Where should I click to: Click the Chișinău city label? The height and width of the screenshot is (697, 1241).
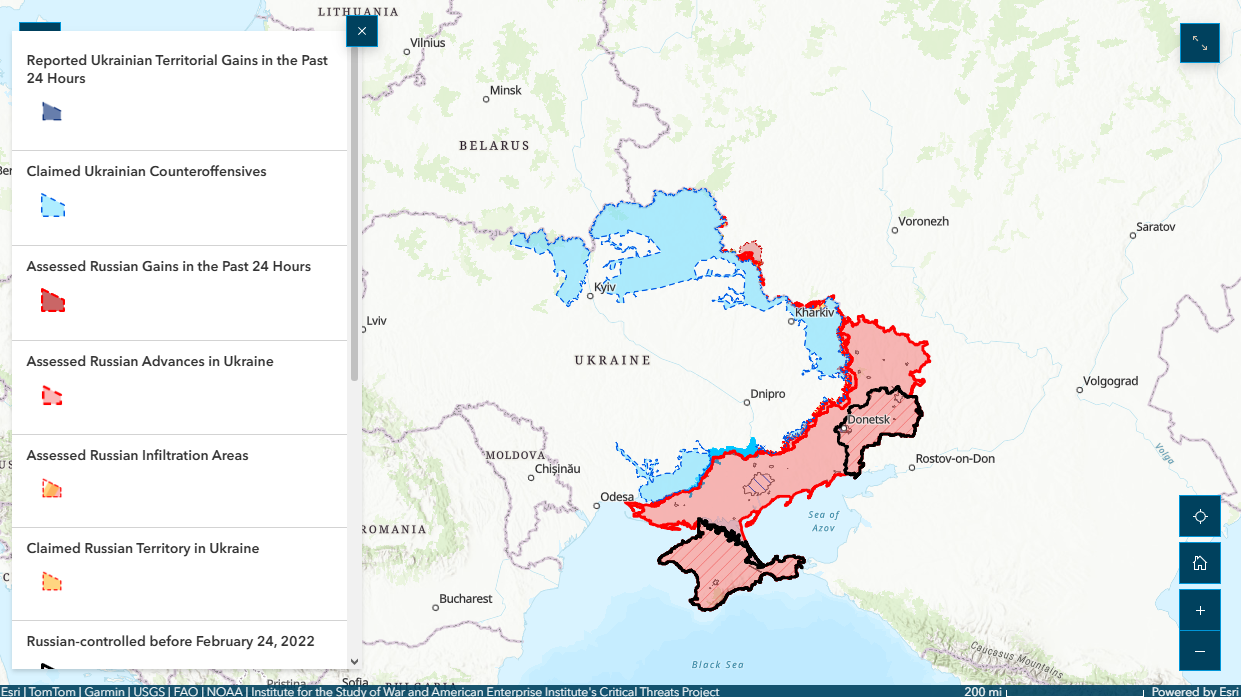point(558,468)
